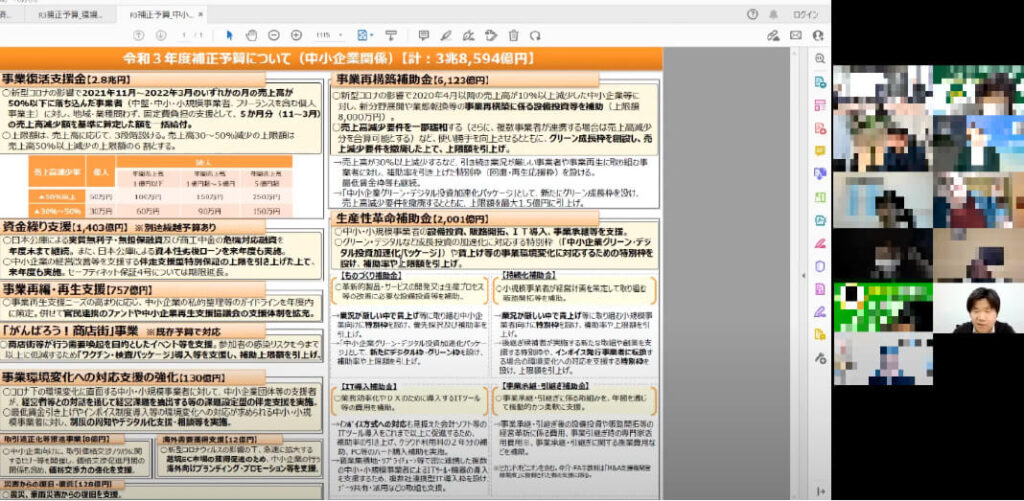Select the highlighter pen tool
This screenshot has width=1024, height=501.
click(446, 35)
